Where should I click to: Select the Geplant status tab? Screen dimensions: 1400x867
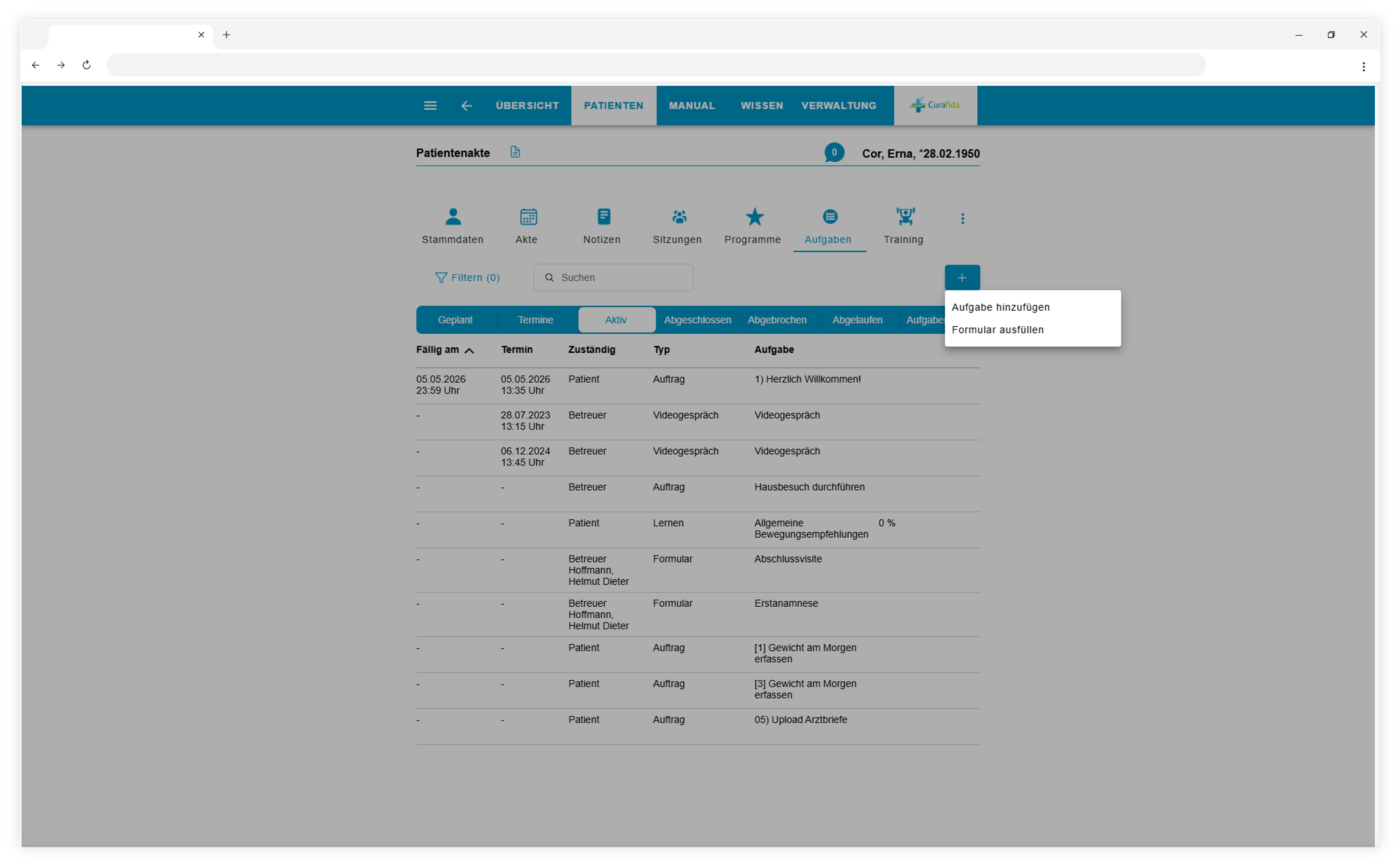(x=455, y=320)
